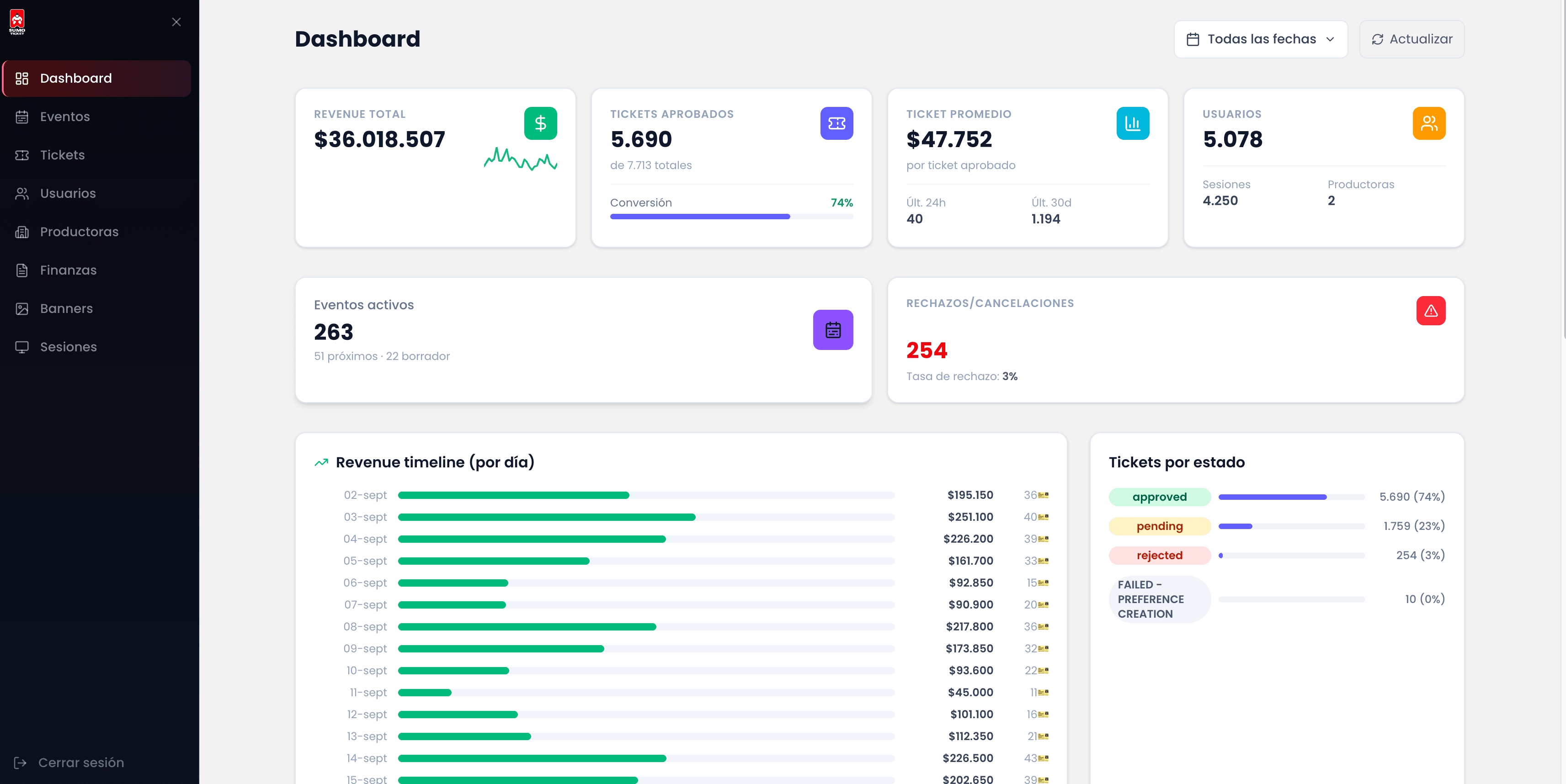Click the purple ticket icon in Tickets Aprobados

pyautogui.click(x=836, y=123)
